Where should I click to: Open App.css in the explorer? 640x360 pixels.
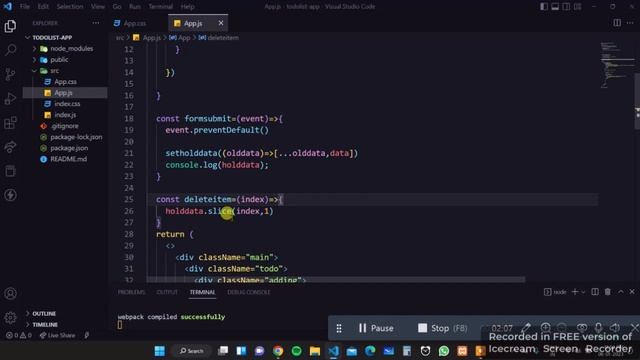click(65, 82)
